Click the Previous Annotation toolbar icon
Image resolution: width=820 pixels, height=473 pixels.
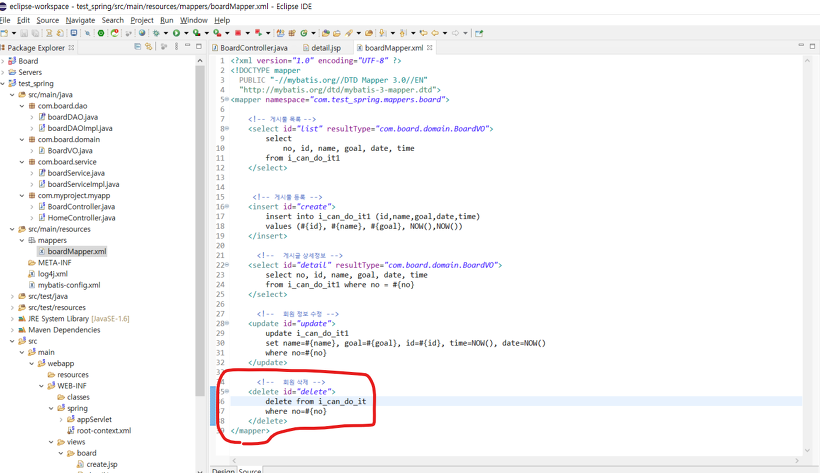402,33
